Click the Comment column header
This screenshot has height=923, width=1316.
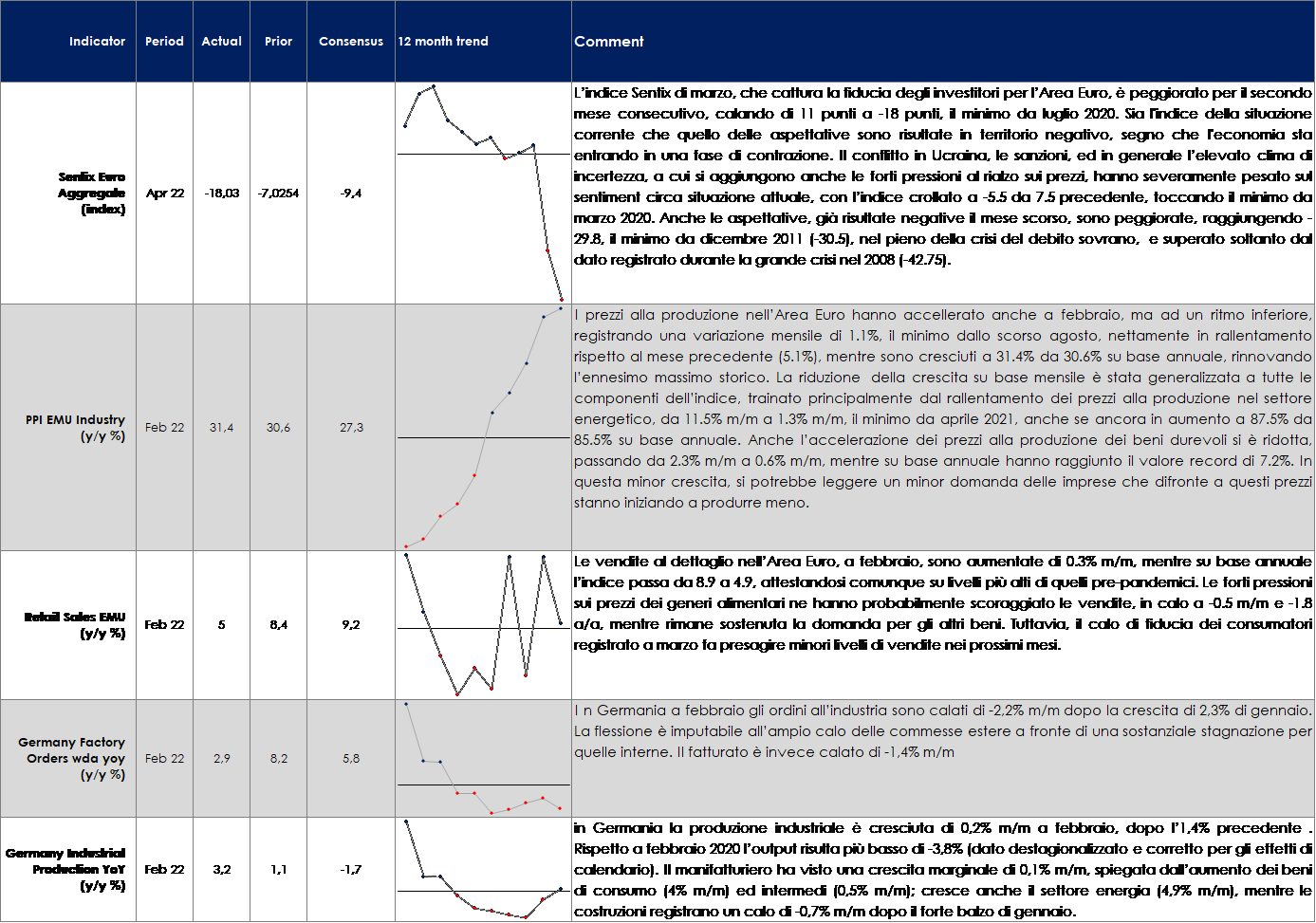(x=609, y=42)
